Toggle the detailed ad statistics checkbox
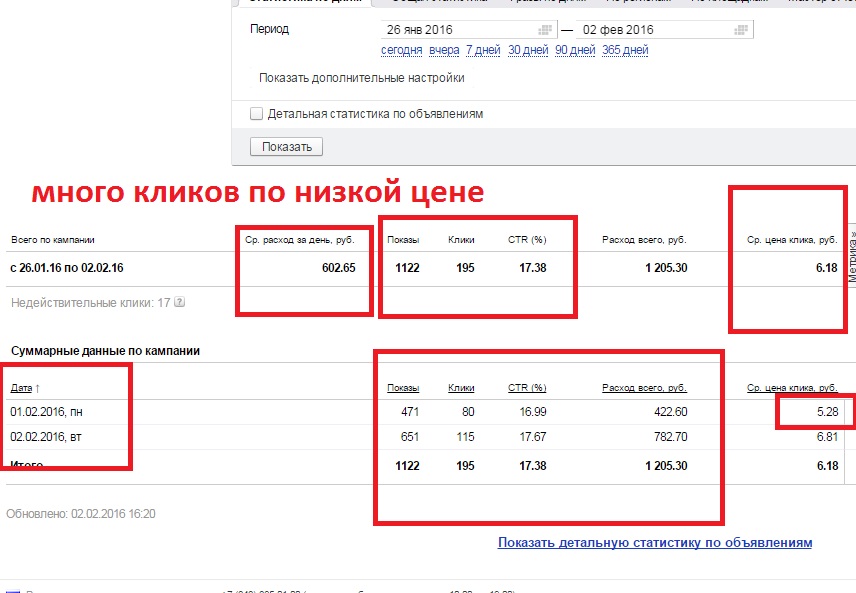The width and height of the screenshot is (856, 593). pos(256,114)
